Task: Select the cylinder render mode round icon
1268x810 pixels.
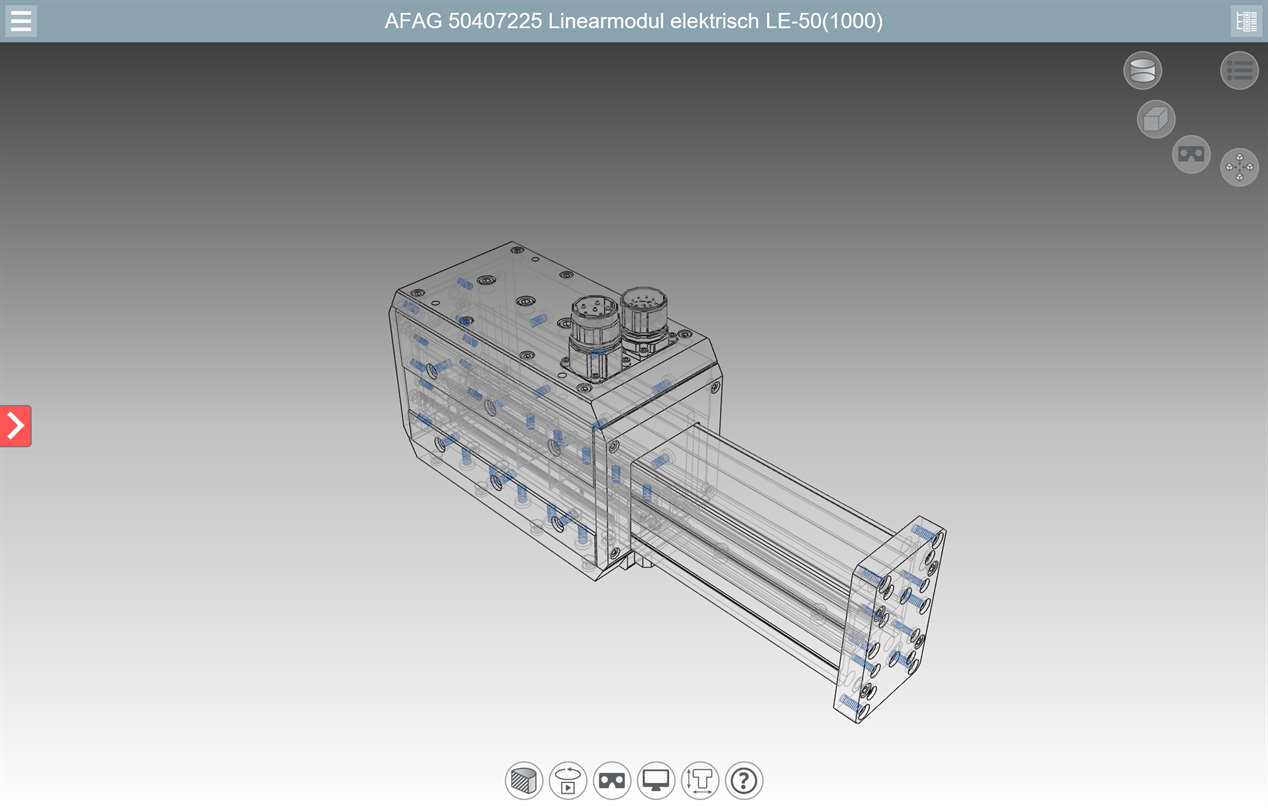Action: [x=1143, y=71]
